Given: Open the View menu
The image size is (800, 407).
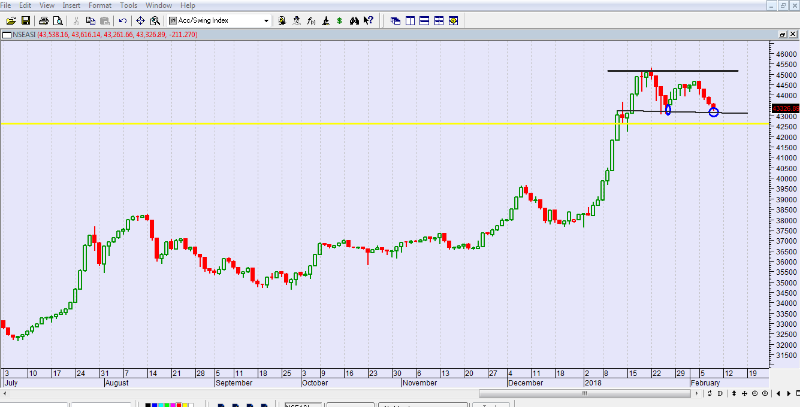Looking at the screenshot, I should [x=47, y=6].
